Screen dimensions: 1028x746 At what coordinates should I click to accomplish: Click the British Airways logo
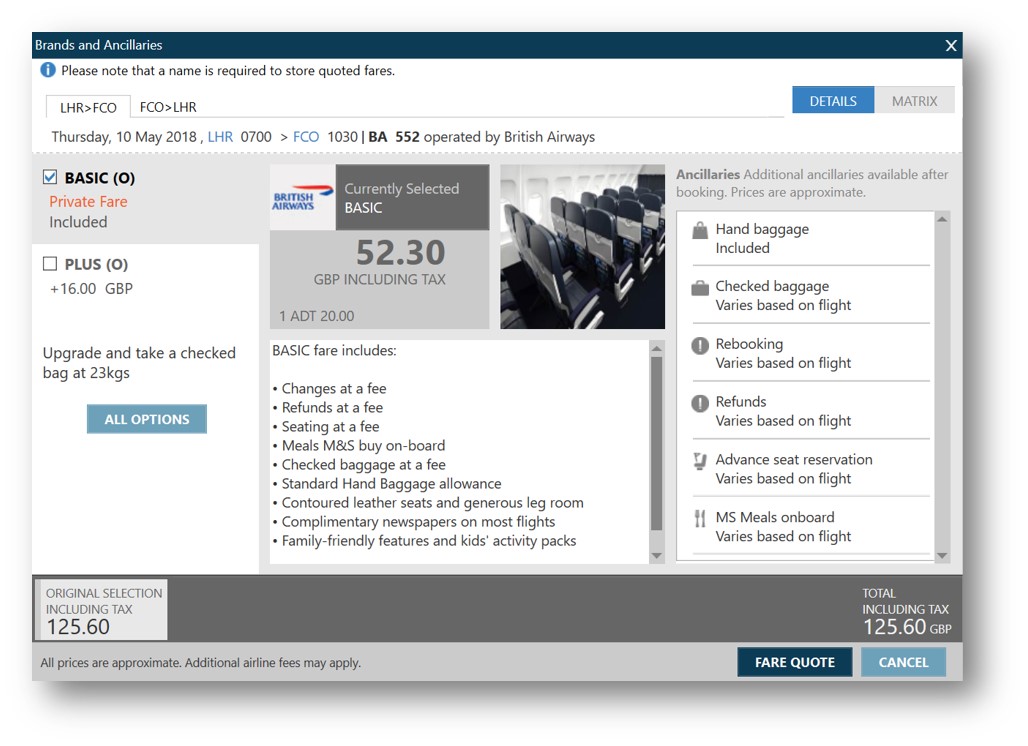pyautogui.click(x=302, y=197)
